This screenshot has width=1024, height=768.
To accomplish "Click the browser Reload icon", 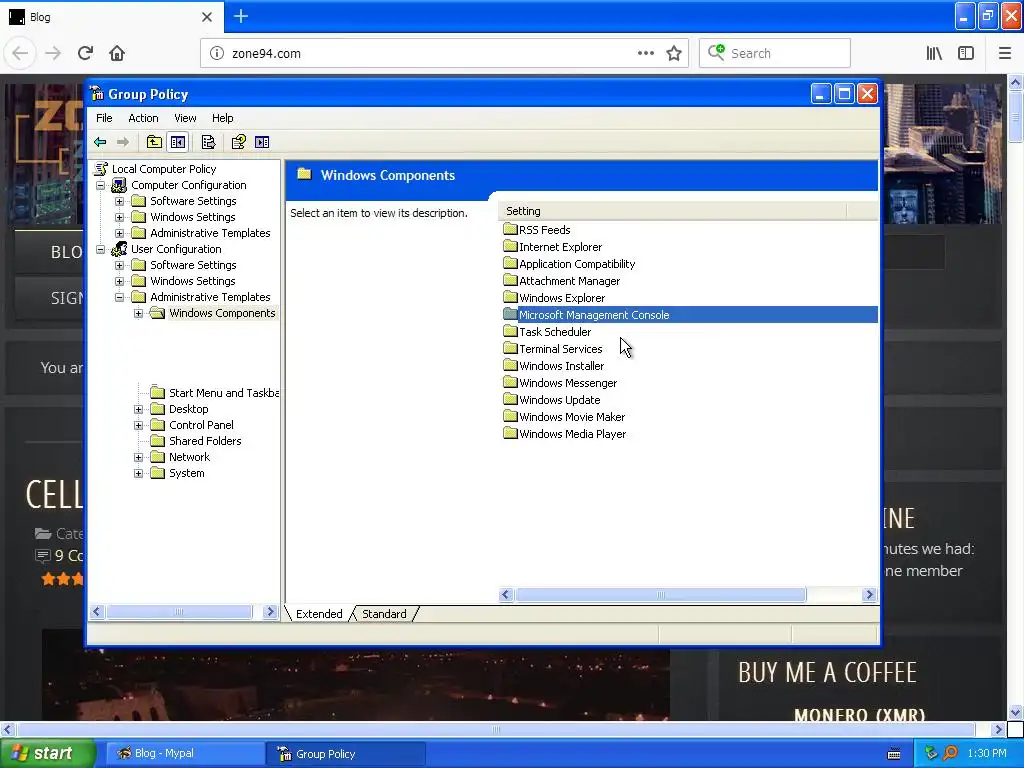I will 85,53.
